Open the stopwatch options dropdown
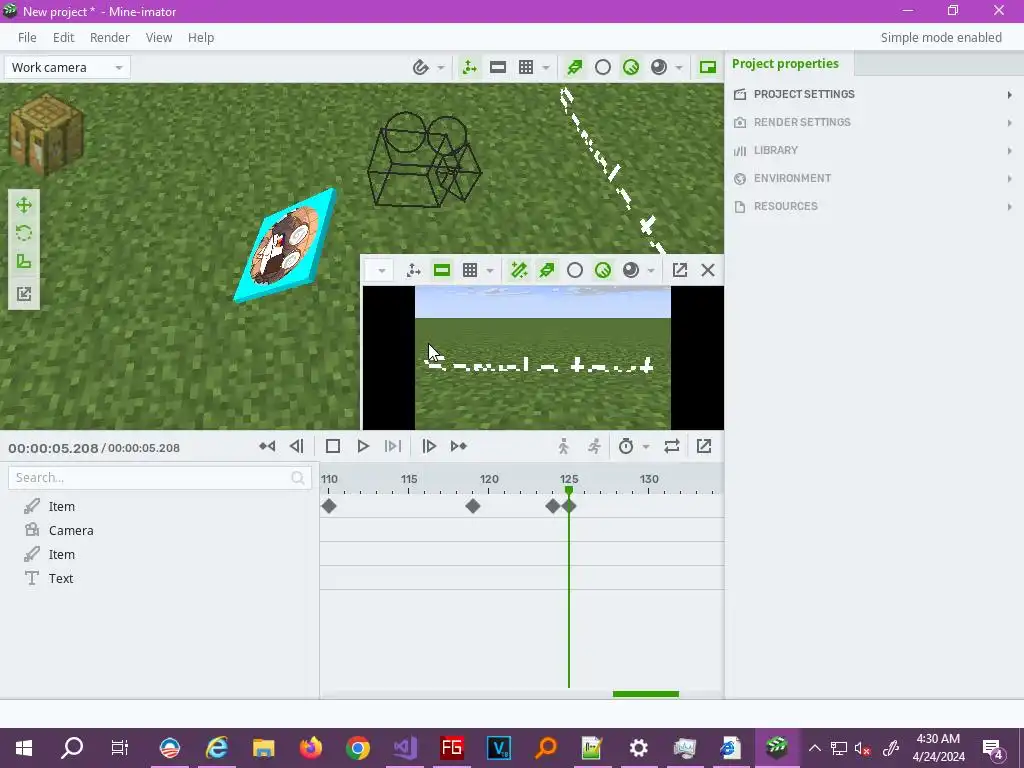 tap(646, 447)
